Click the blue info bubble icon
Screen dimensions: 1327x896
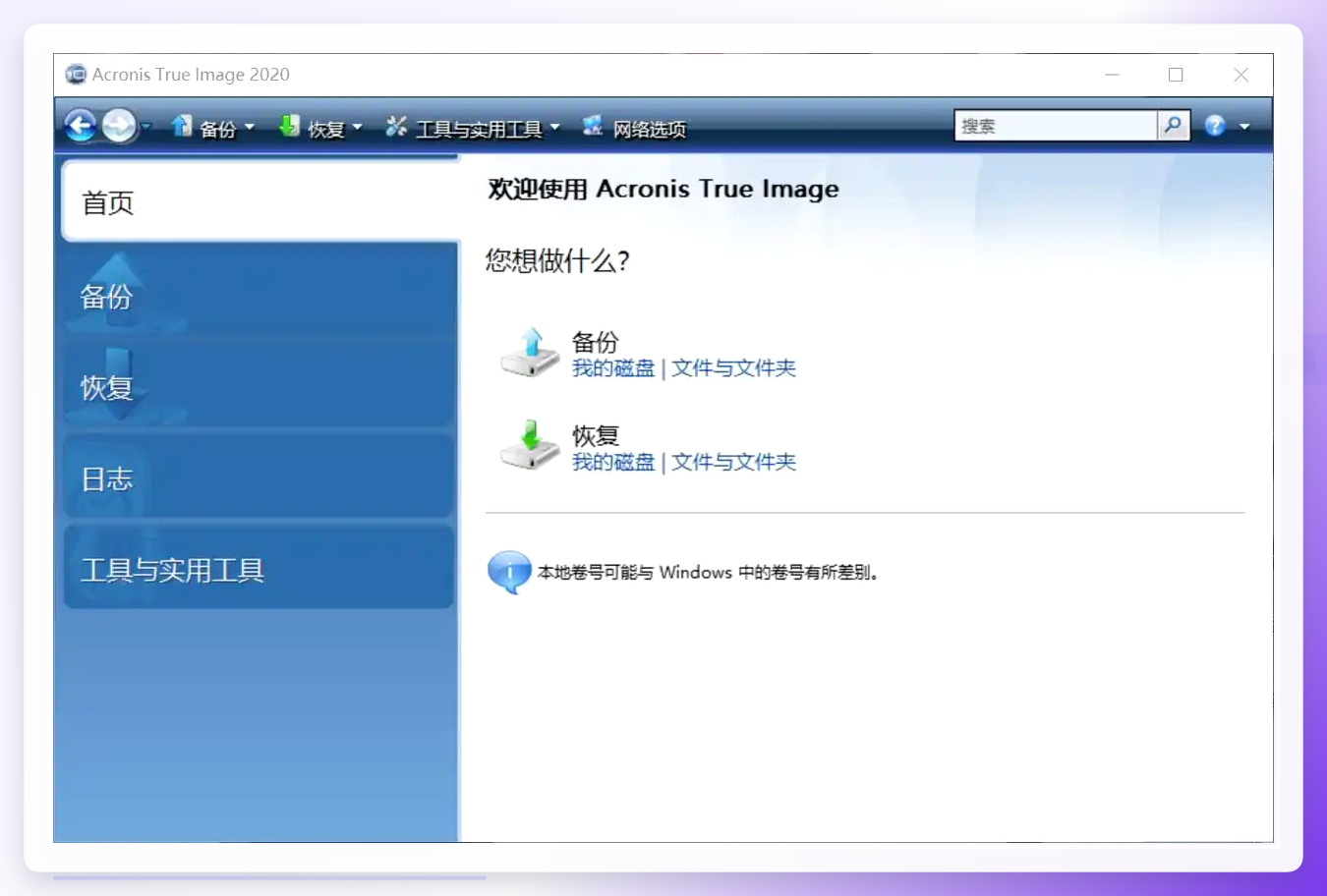point(509,572)
